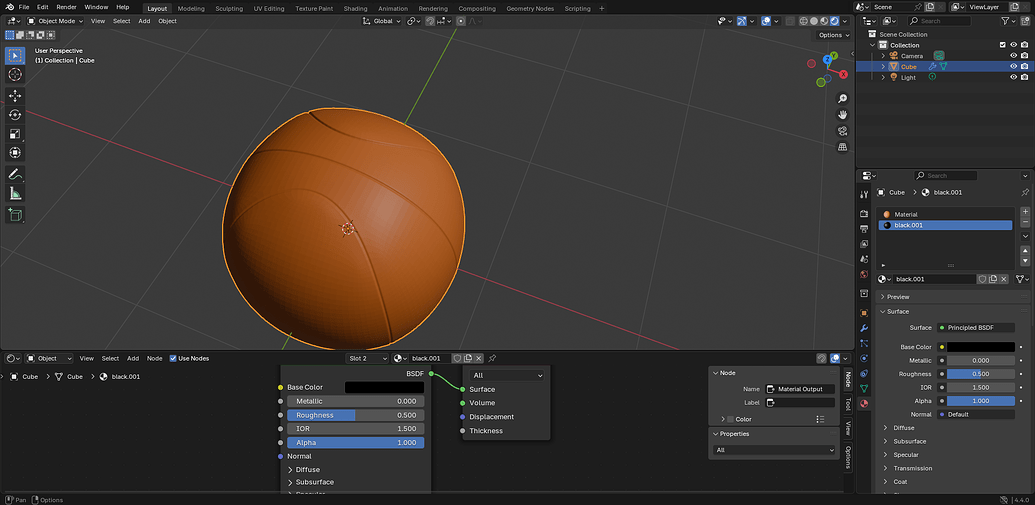This screenshot has width=1035, height=505.
Task: Open the File menu
Action: (24, 7)
